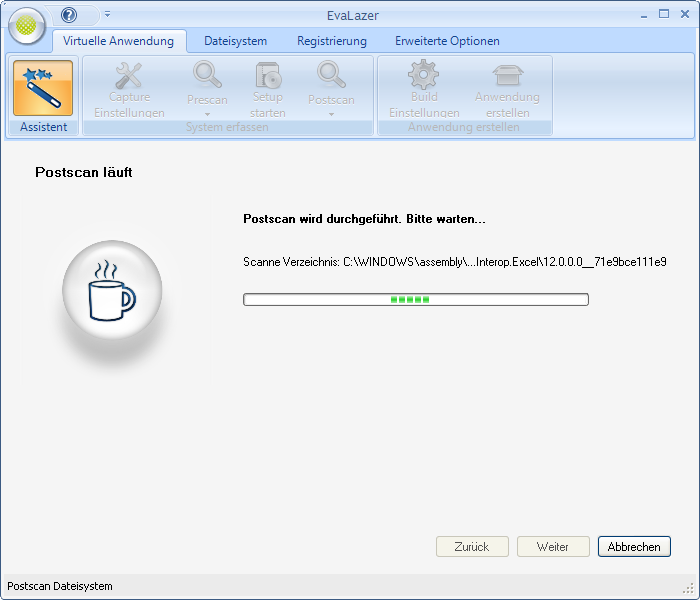Click the coffee cup waiting image

pos(112,291)
